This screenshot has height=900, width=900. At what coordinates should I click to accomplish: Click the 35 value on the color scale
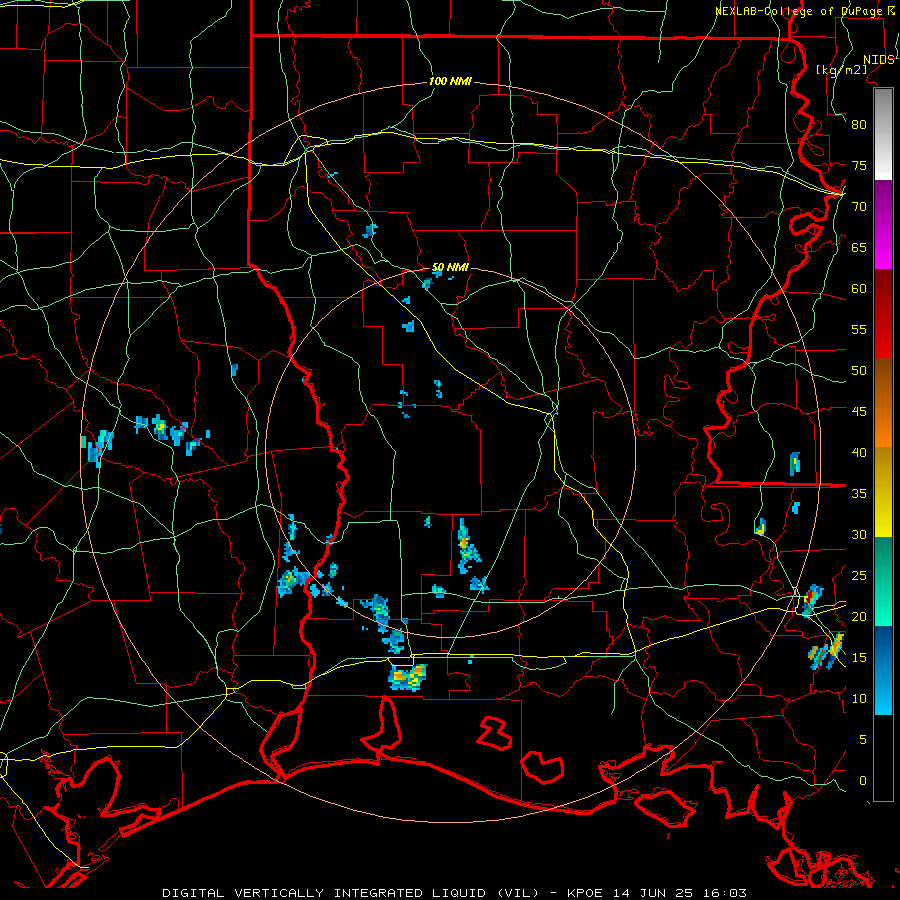[x=859, y=494]
